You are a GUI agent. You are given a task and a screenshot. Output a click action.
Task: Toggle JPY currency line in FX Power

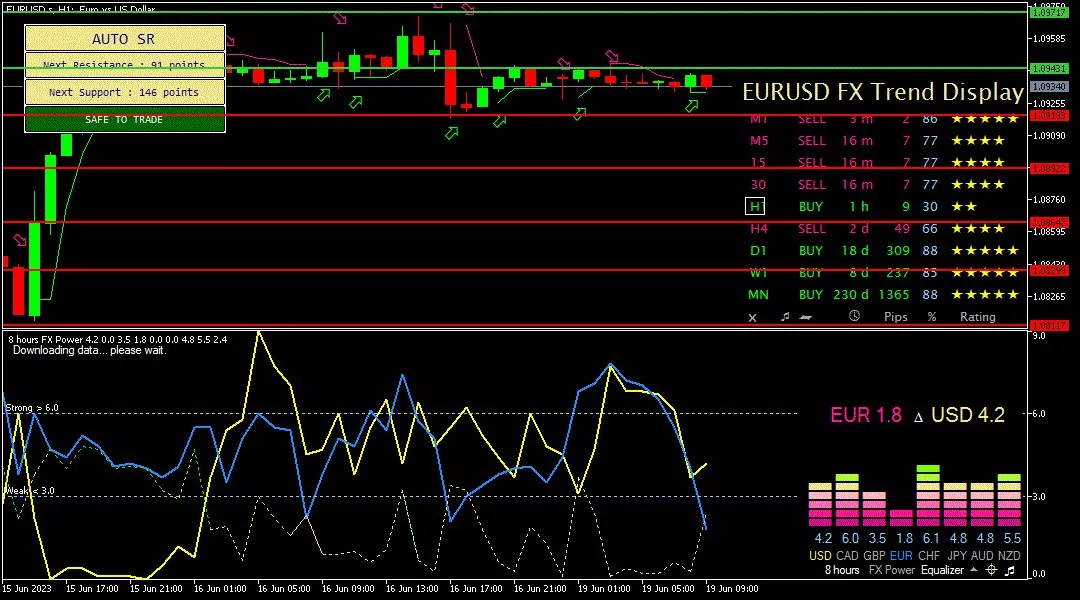click(957, 555)
